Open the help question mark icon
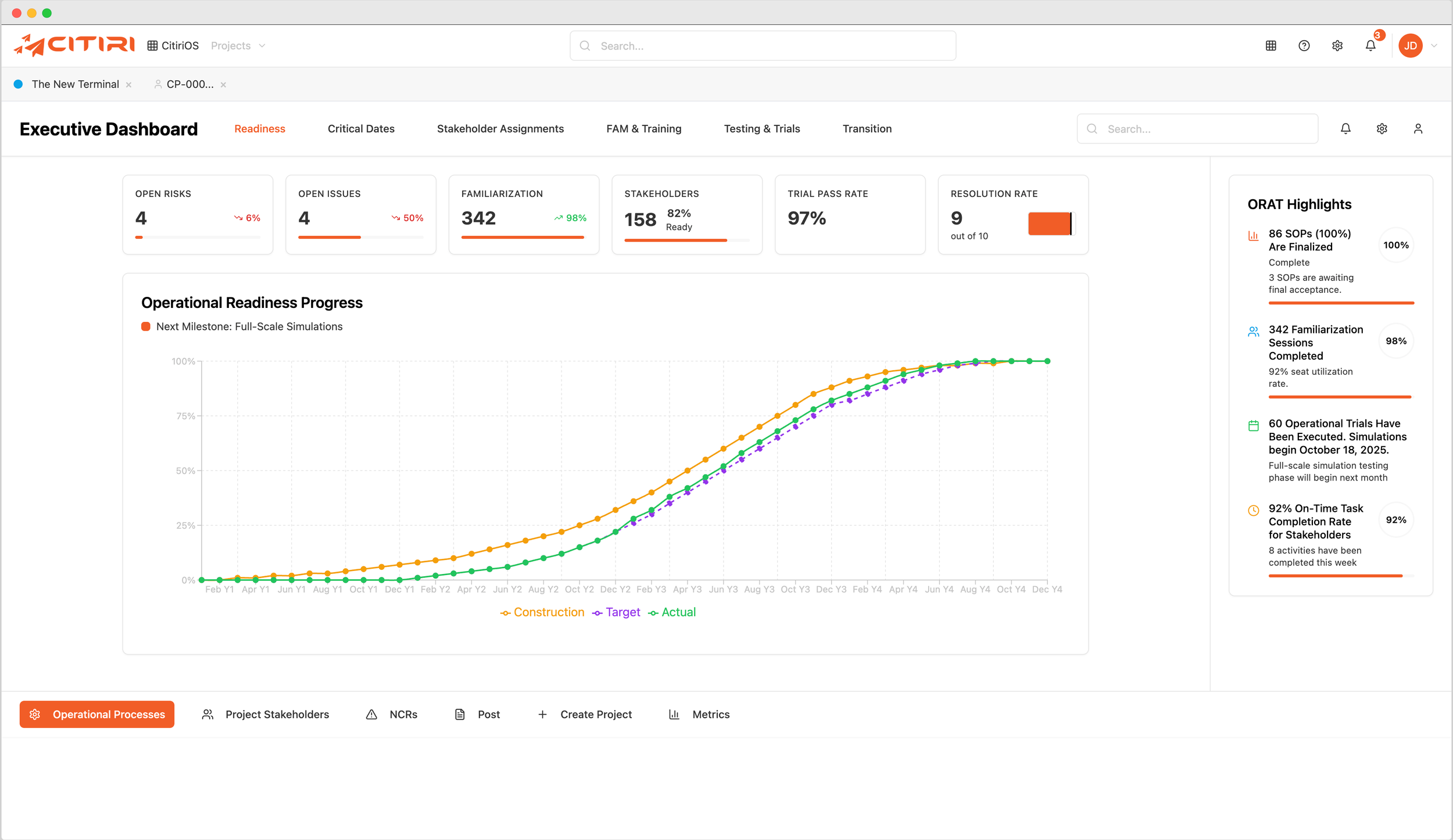The width and height of the screenshot is (1453, 840). pyautogui.click(x=1304, y=45)
